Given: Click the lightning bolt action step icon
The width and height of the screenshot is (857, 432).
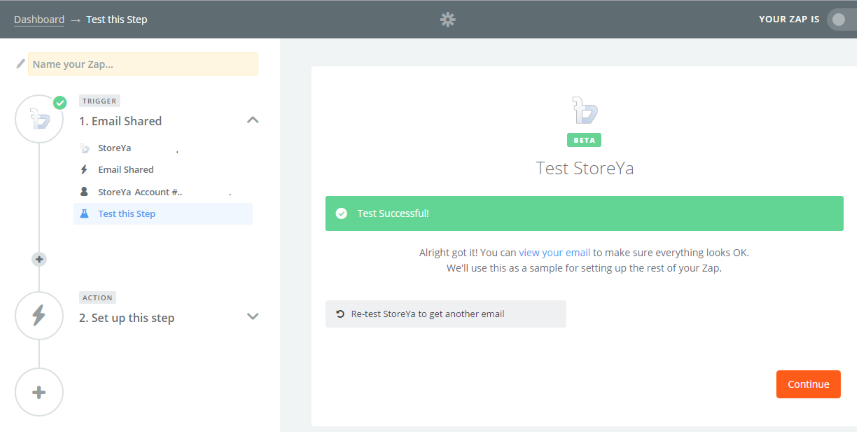Looking at the screenshot, I should point(39,316).
